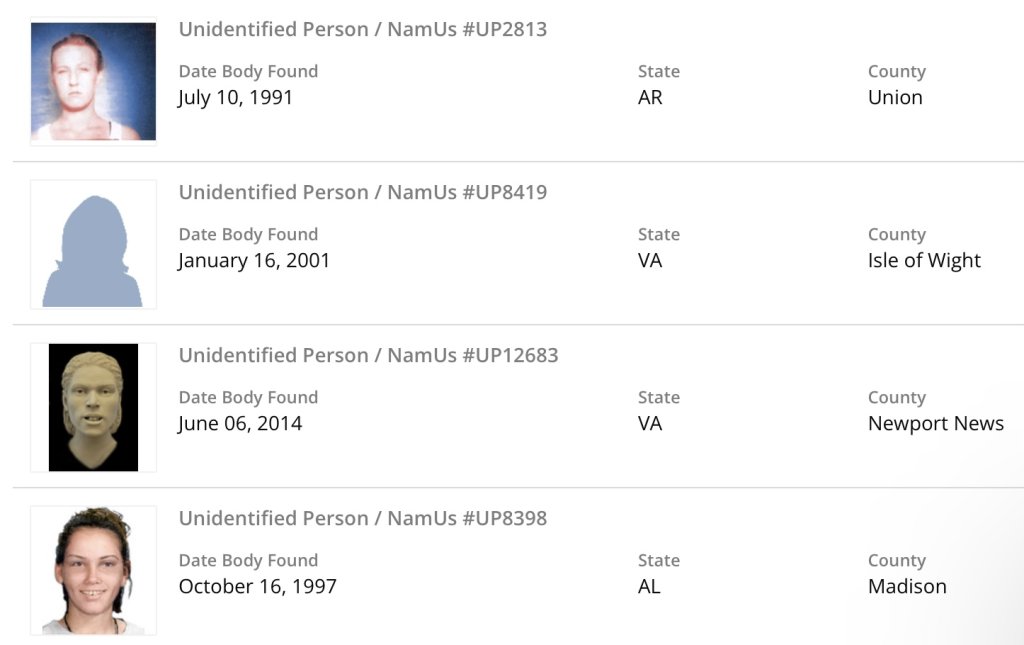Select the Isle of Wight county value
The width and height of the screenshot is (1024, 645).
coord(924,260)
